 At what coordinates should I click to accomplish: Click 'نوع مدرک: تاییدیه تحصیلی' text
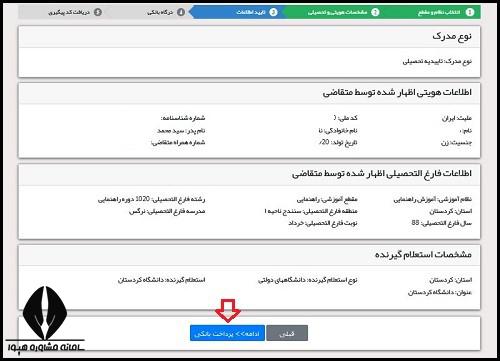pyautogui.click(x=437, y=61)
